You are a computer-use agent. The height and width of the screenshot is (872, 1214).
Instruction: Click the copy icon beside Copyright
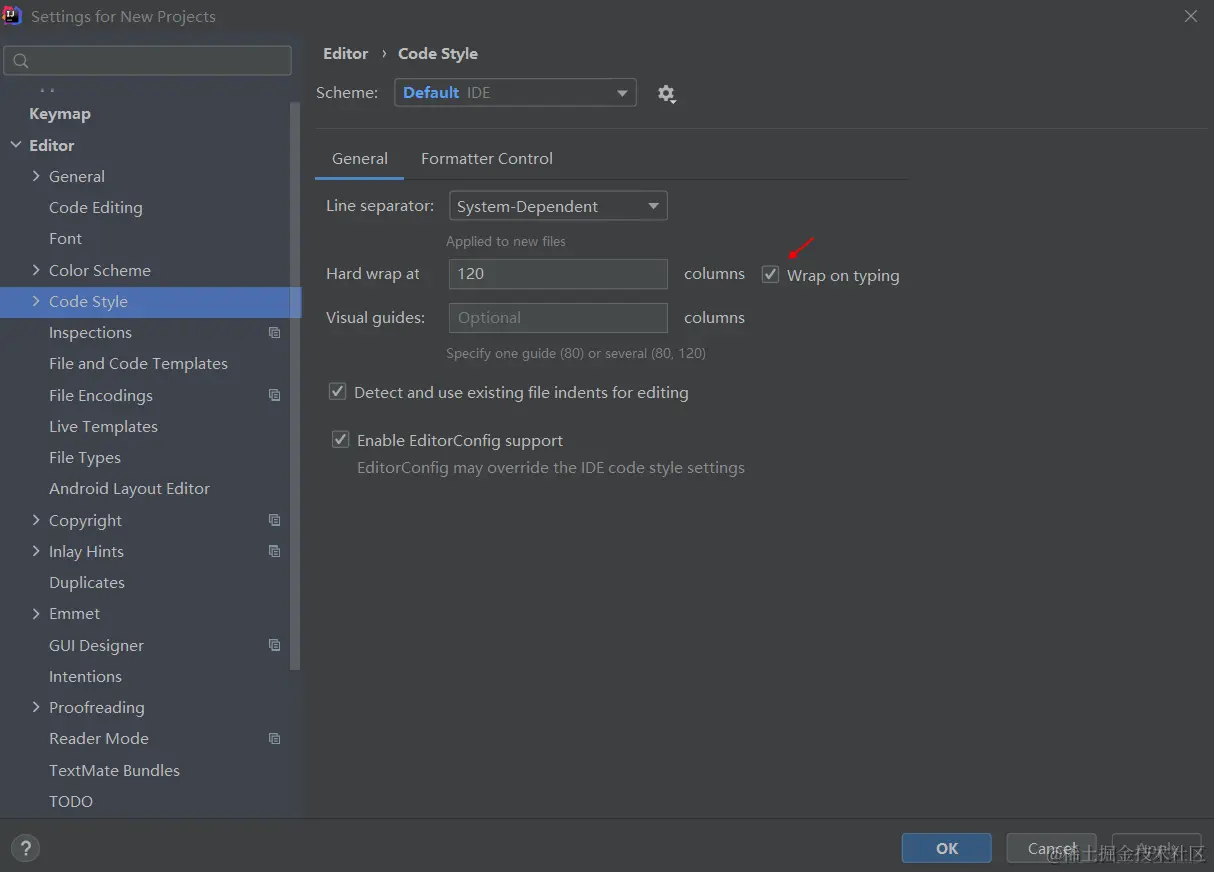click(275, 520)
